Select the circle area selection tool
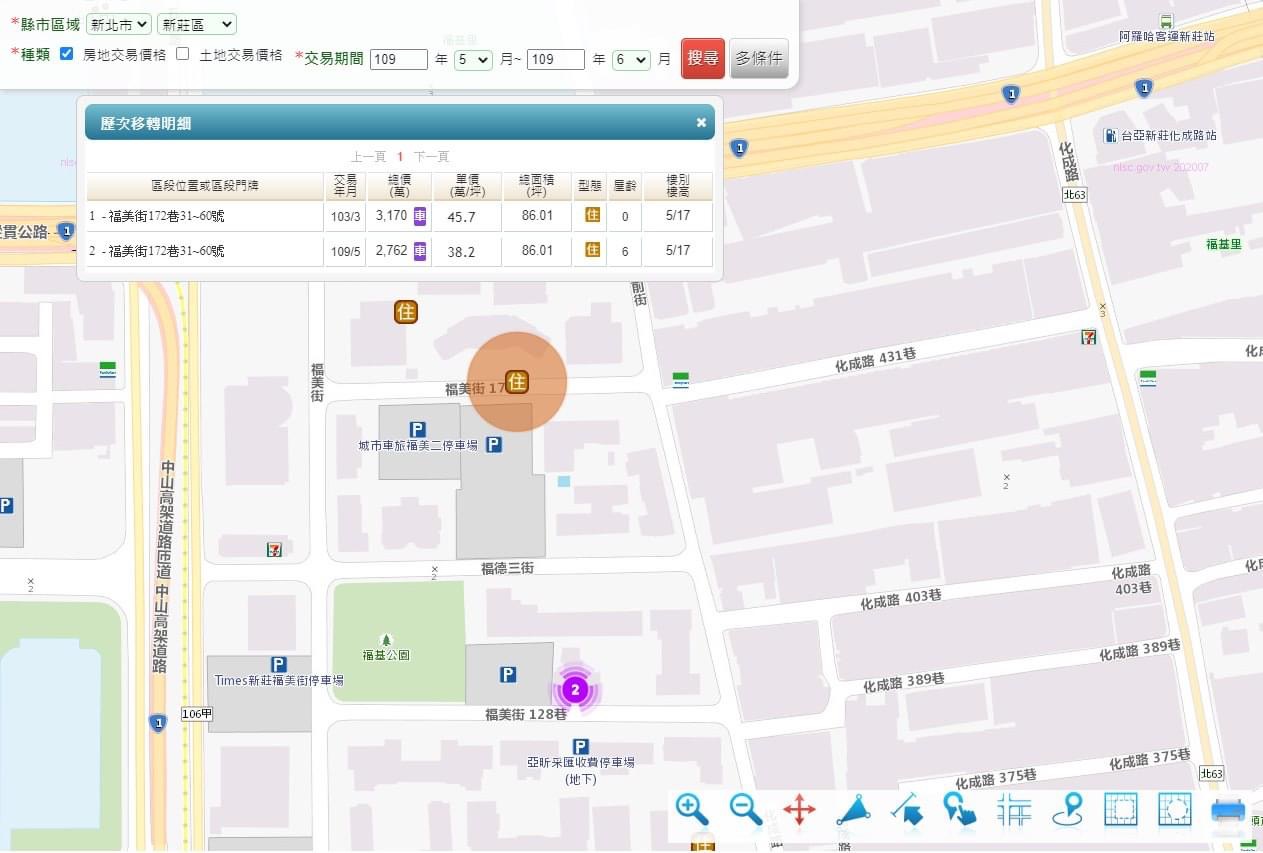This screenshot has height=853, width=1263. (x=1175, y=809)
